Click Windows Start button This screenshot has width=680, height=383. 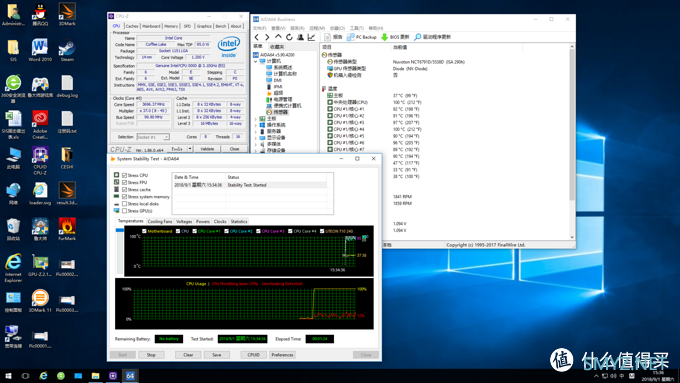point(8,376)
